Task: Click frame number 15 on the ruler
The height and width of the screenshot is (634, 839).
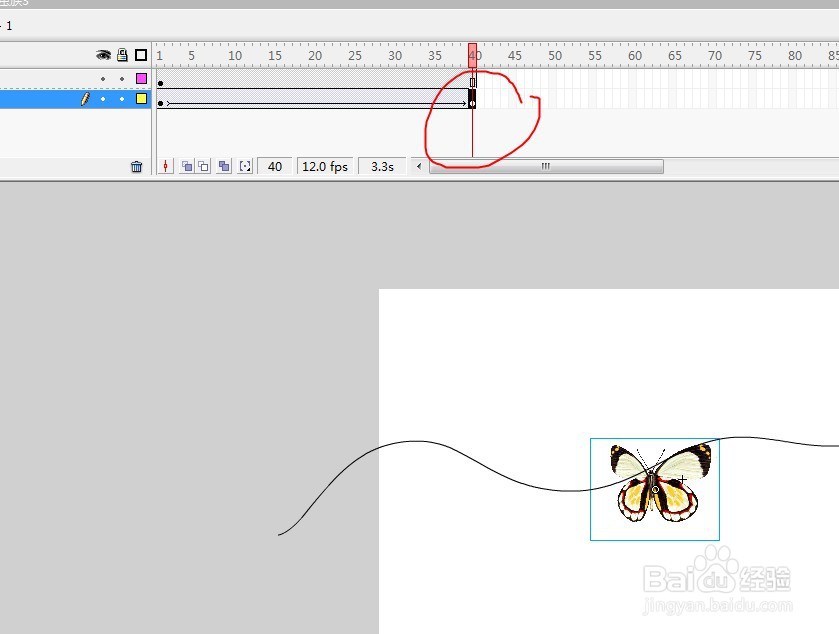Action: pyautogui.click(x=275, y=56)
